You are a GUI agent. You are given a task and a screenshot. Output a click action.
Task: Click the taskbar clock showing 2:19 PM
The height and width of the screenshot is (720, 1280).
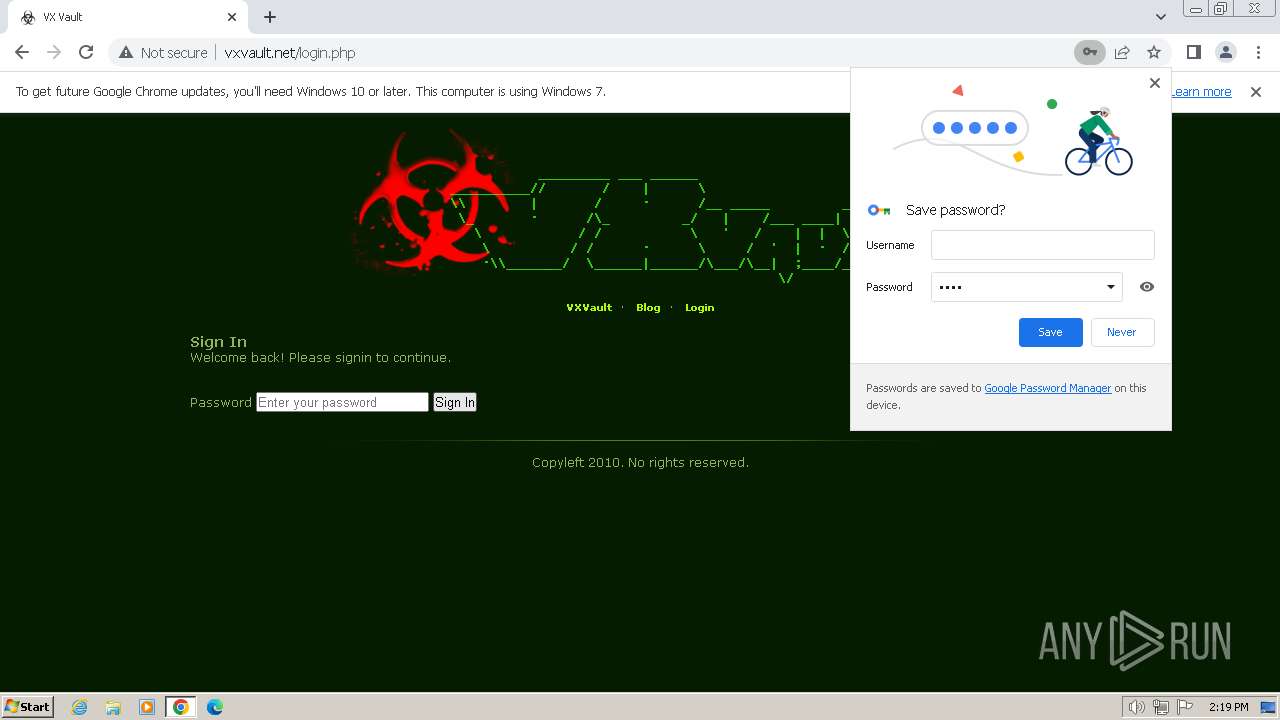tap(1228, 707)
